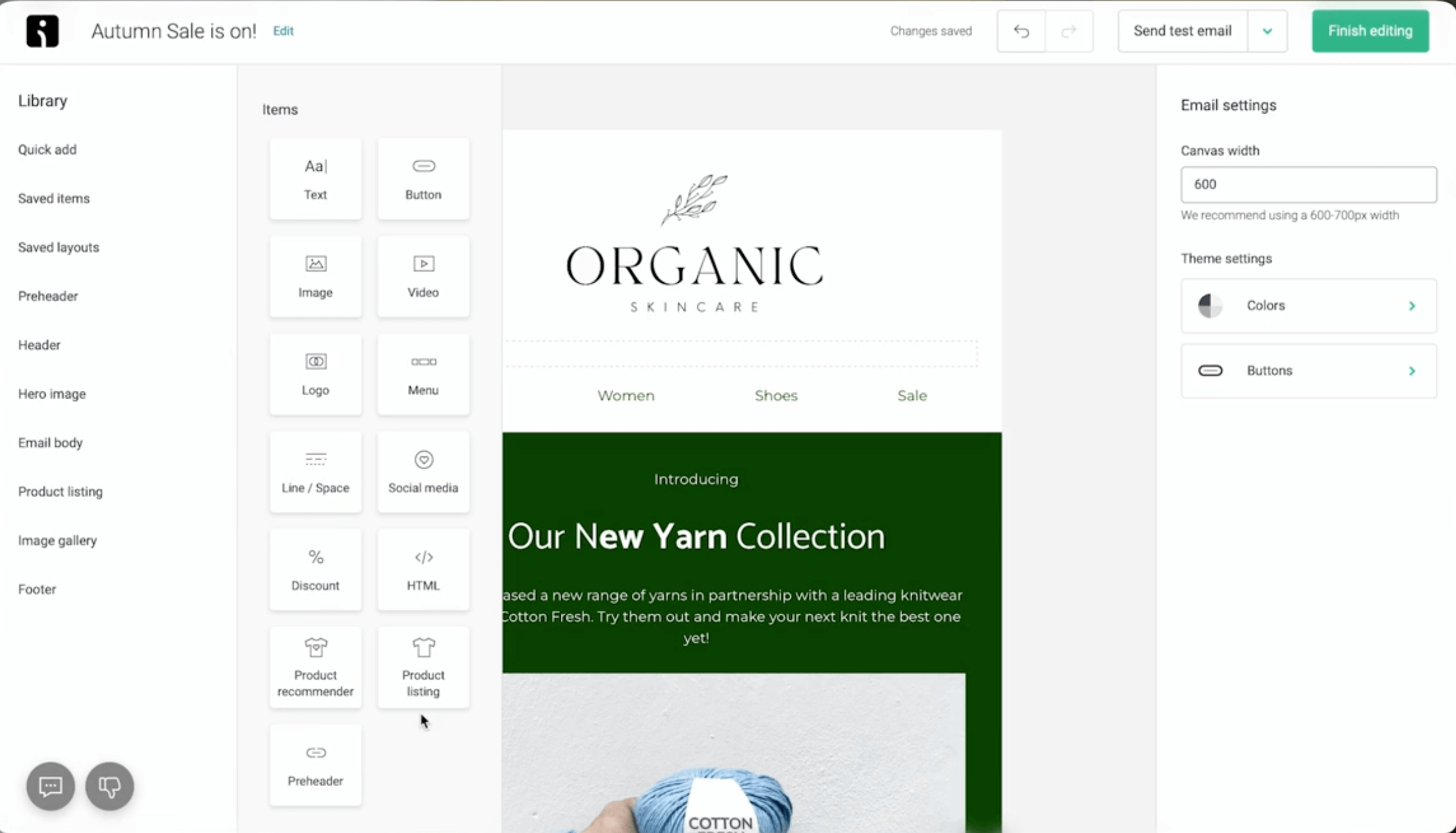This screenshot has height=833, width=1456.
Task: Open Saved layouts in Library
Action: coord(58,248)
